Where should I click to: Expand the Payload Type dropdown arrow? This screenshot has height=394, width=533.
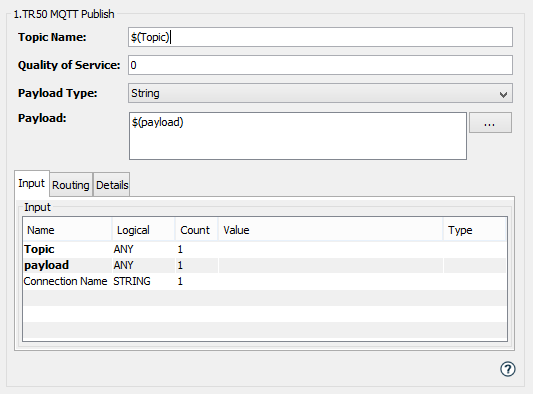coord(503,94)
